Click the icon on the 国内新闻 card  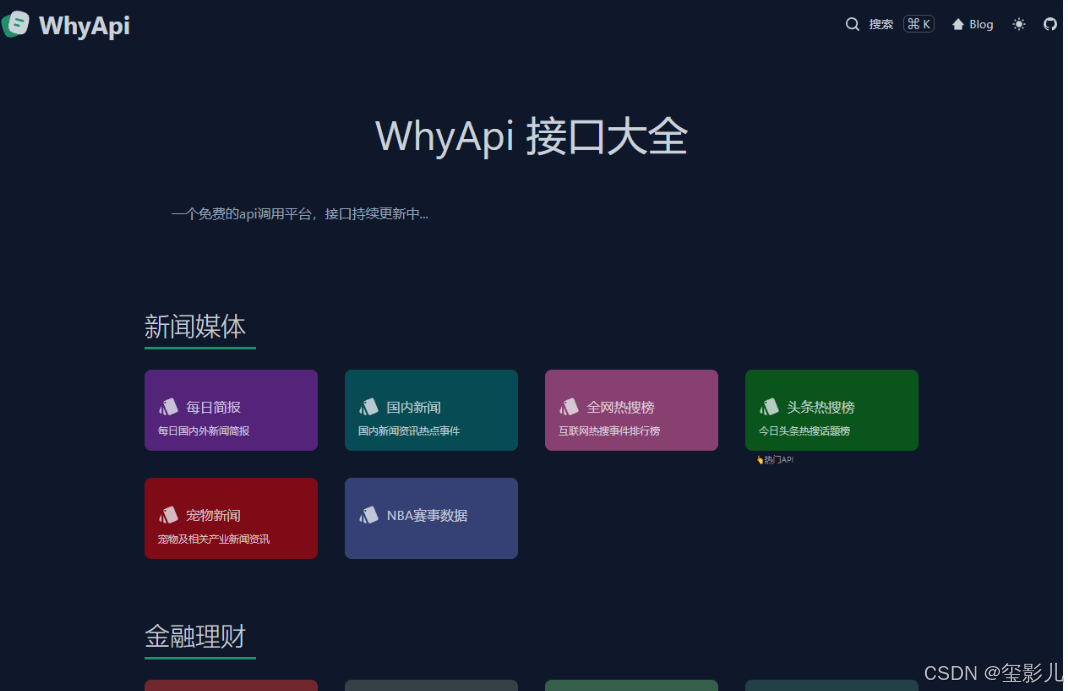pyautogui.click(x=368, y=406)
